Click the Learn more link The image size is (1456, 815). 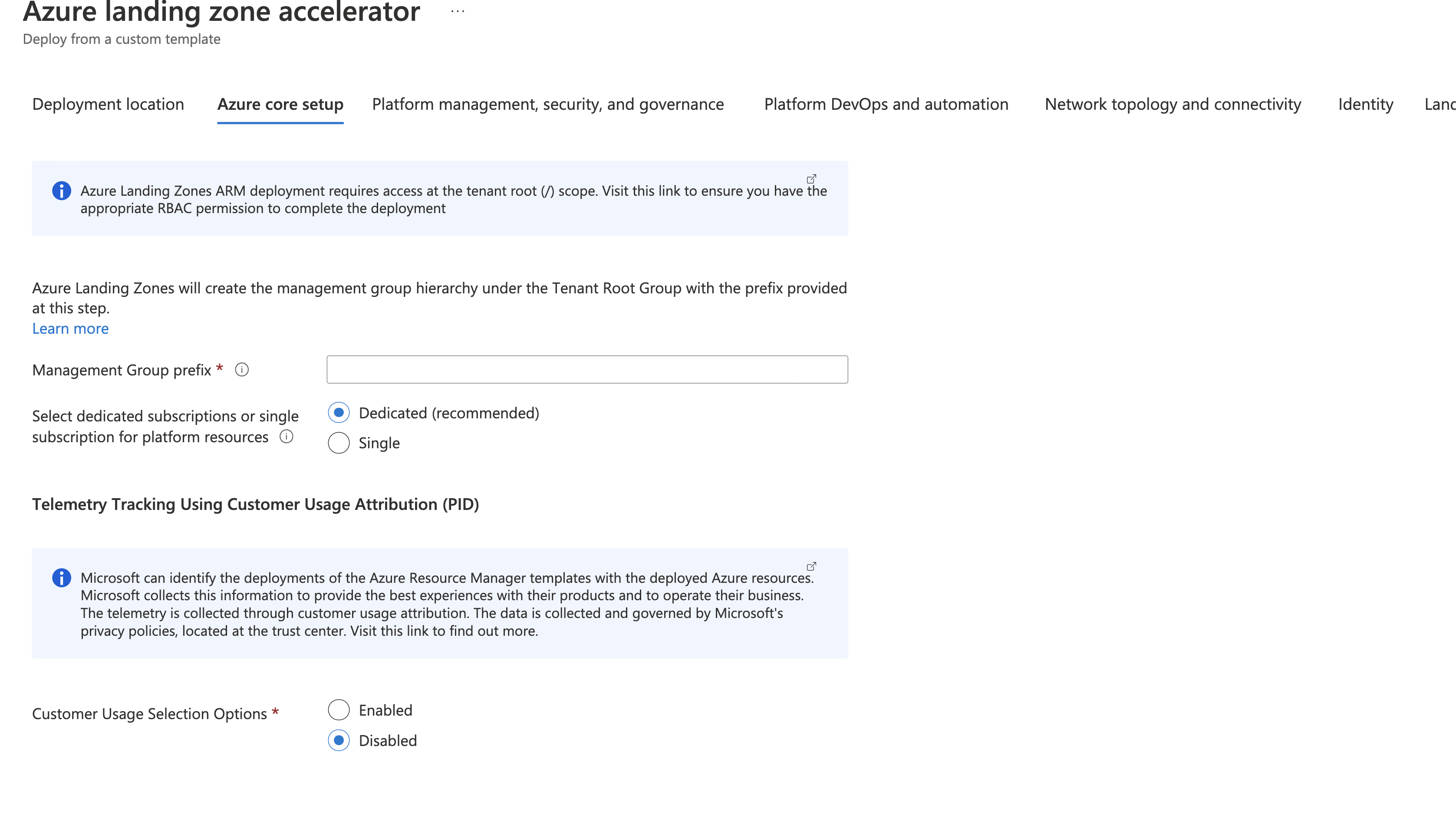pos(70,329)
